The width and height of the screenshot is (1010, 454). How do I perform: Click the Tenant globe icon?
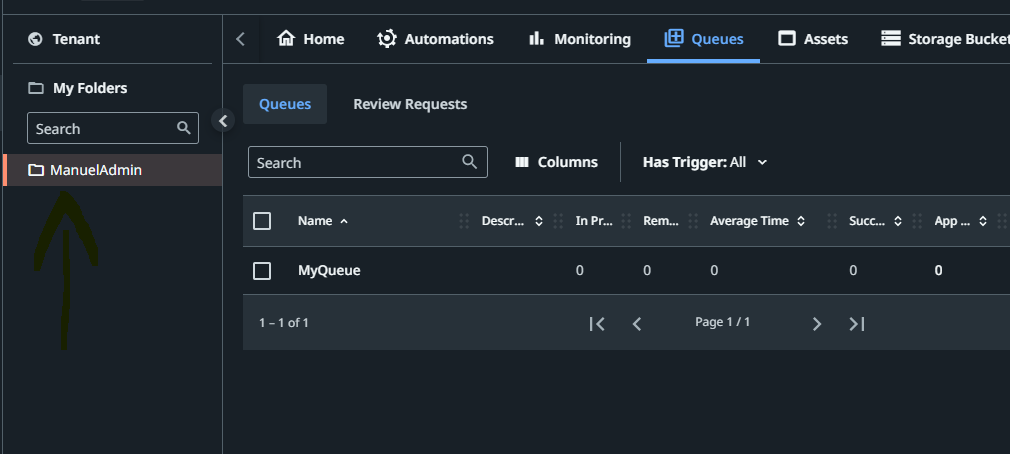click(36, 39)
